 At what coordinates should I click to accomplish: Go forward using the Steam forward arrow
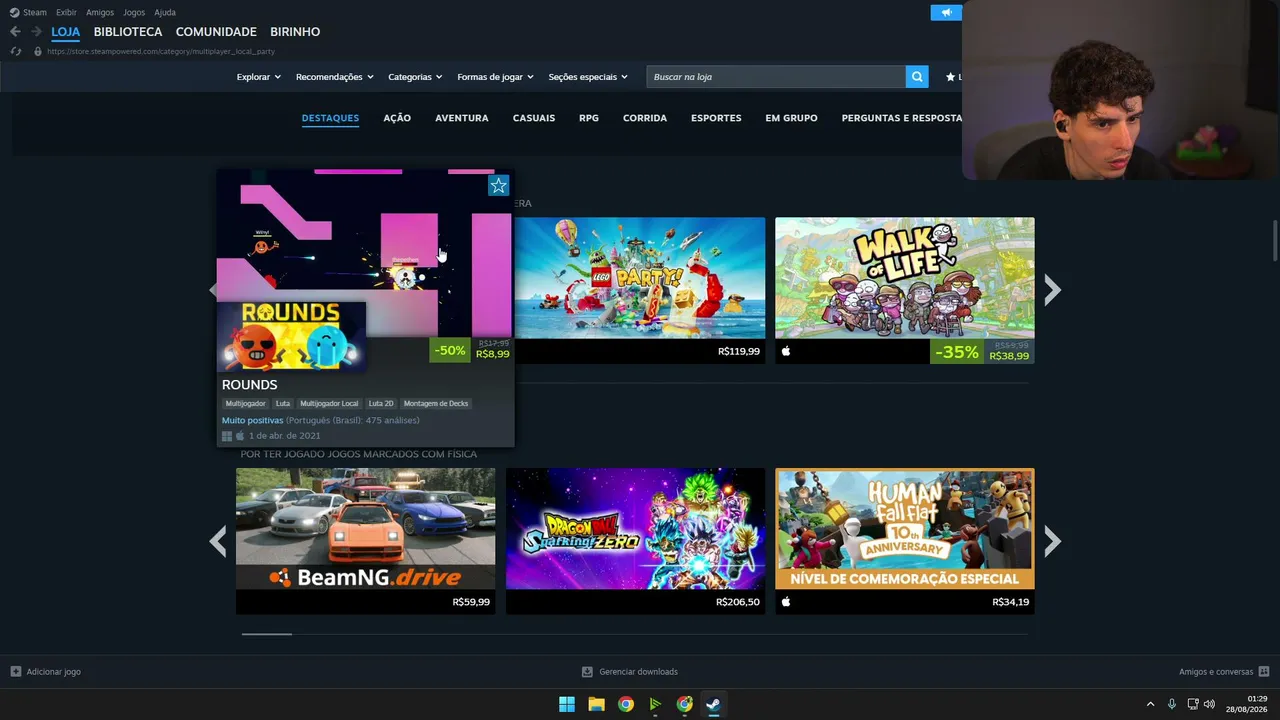(x=36, y=32)
